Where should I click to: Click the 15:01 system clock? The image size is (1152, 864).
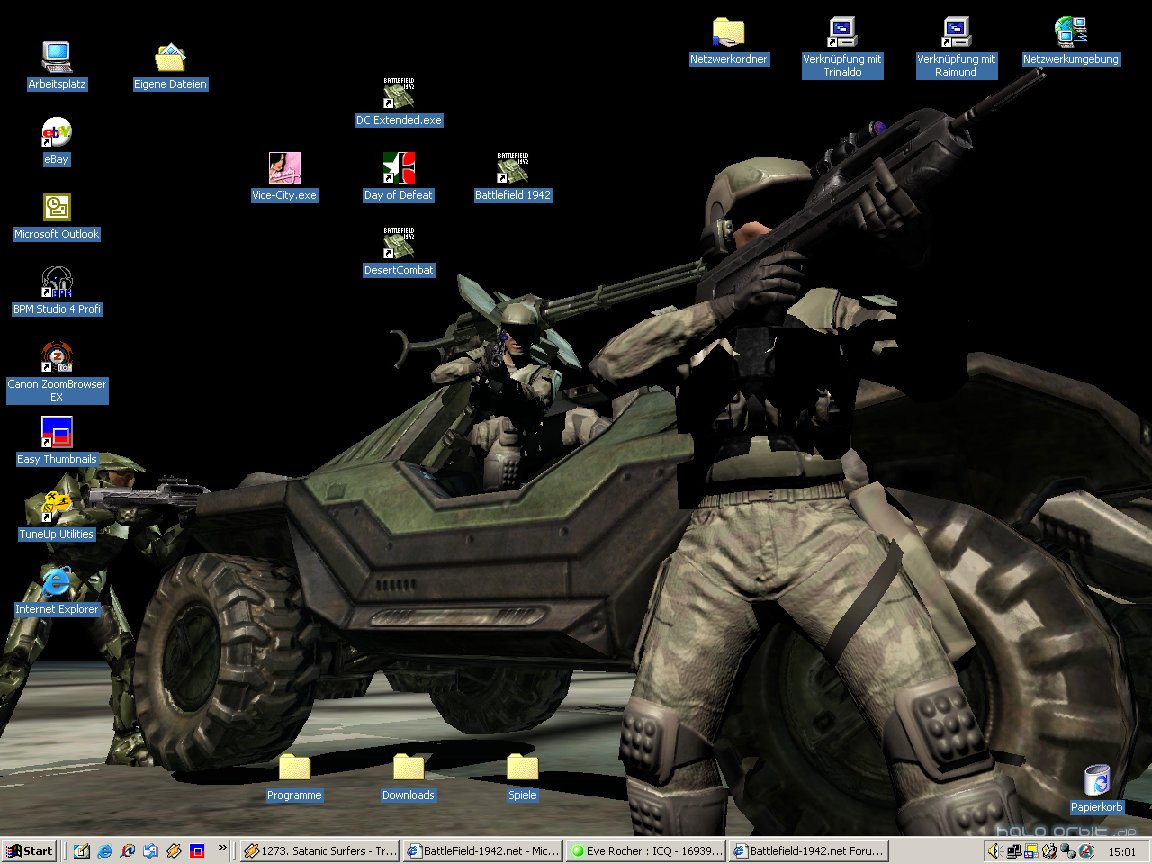tap(1122, 851)
